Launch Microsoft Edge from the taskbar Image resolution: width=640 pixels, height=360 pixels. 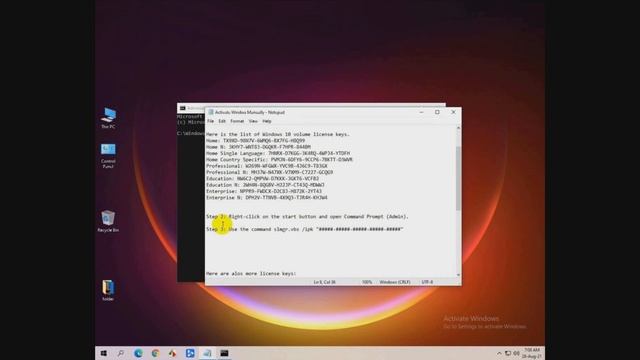(x=138, y=353)
